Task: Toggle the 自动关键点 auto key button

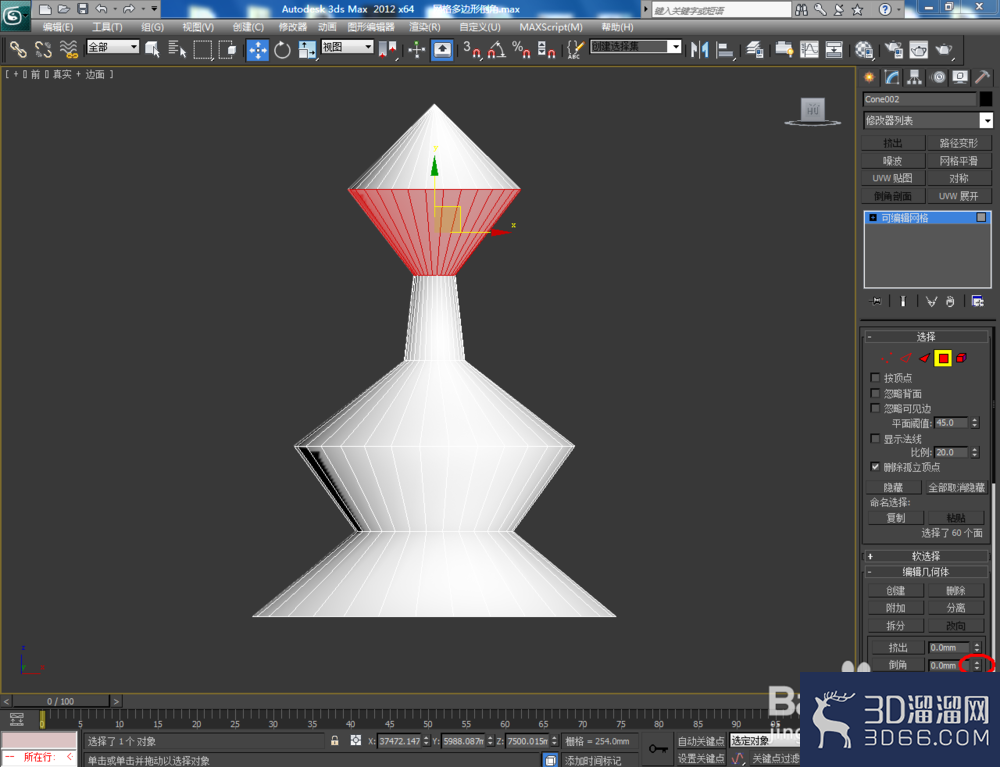Action: (701, 741)
